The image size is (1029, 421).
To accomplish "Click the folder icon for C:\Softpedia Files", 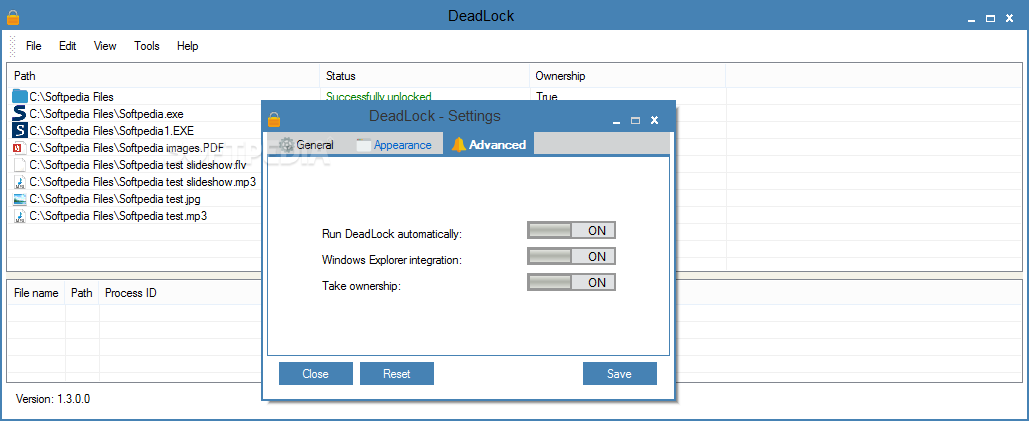I will click(20, 96).
